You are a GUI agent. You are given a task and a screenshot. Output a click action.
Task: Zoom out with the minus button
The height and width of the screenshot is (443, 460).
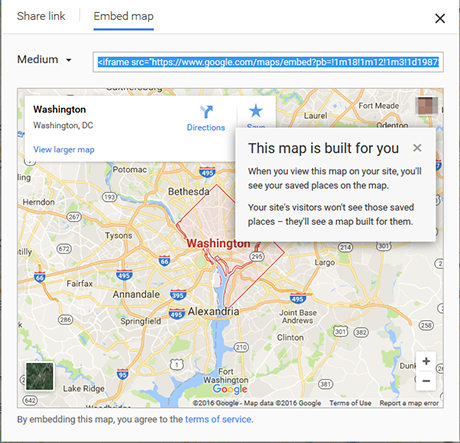pyautogui.click(x=426, y=381)
